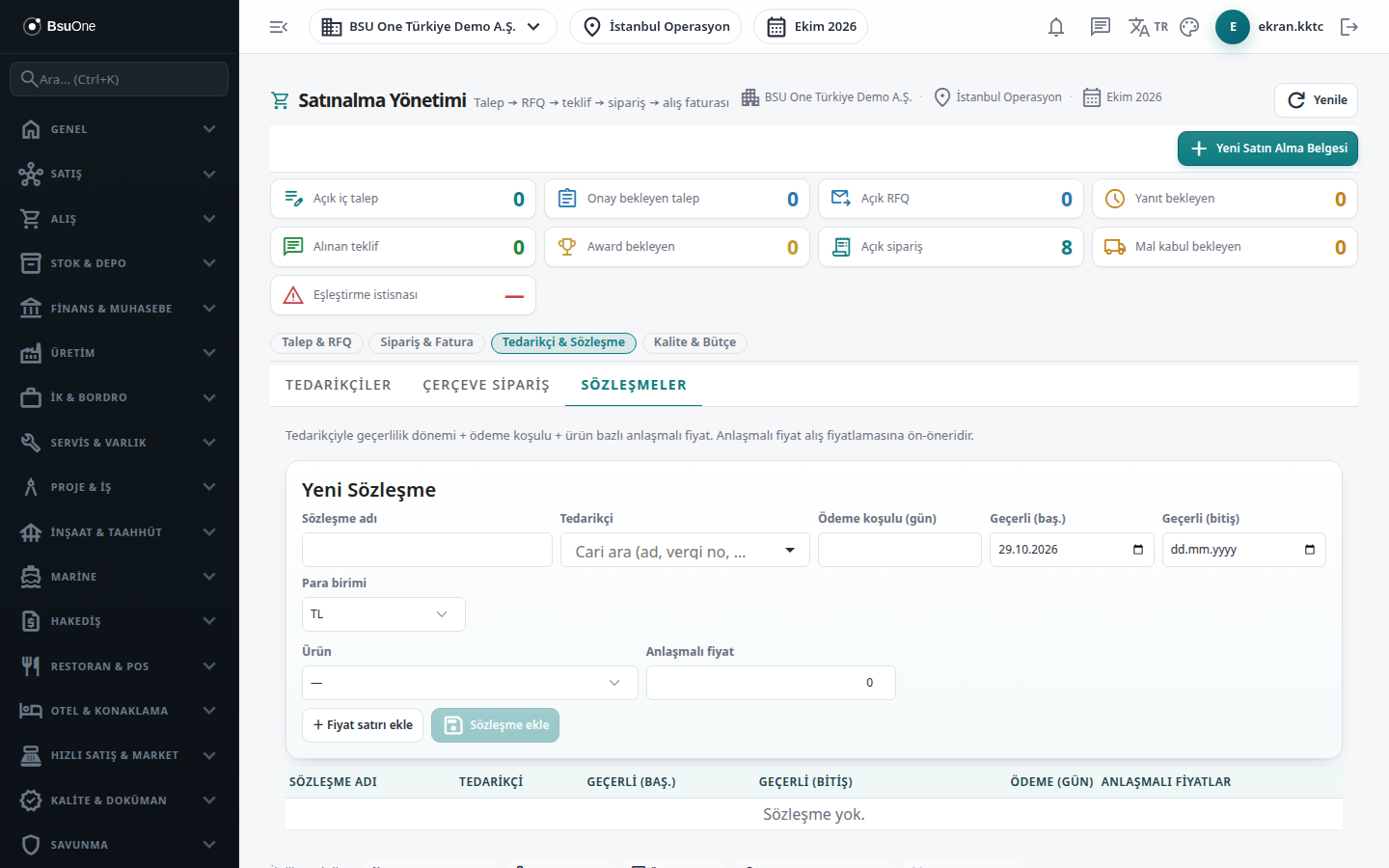This screenshot has height=868, width=1389.
Task: Click the ekran.kktc user avatar
Action: (1233, 27)
